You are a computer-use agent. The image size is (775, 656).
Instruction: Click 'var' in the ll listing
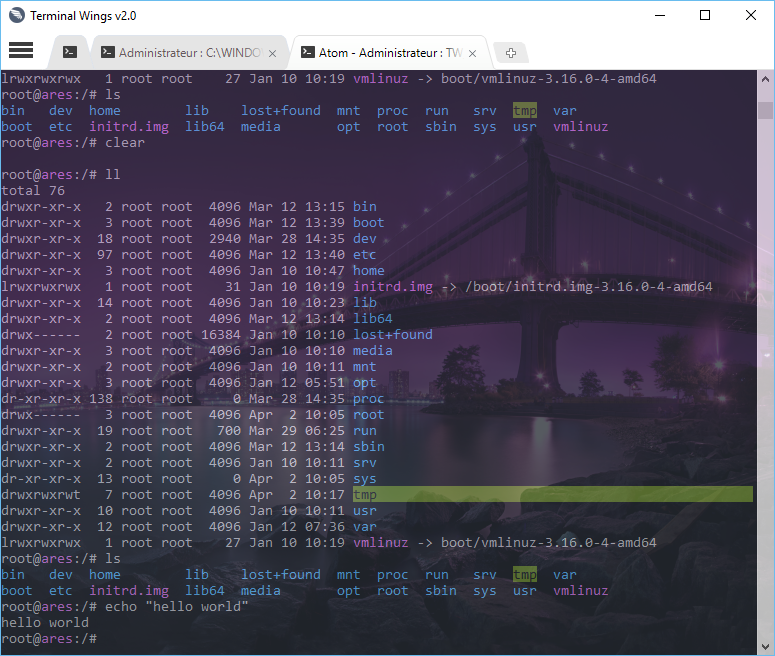365,527
